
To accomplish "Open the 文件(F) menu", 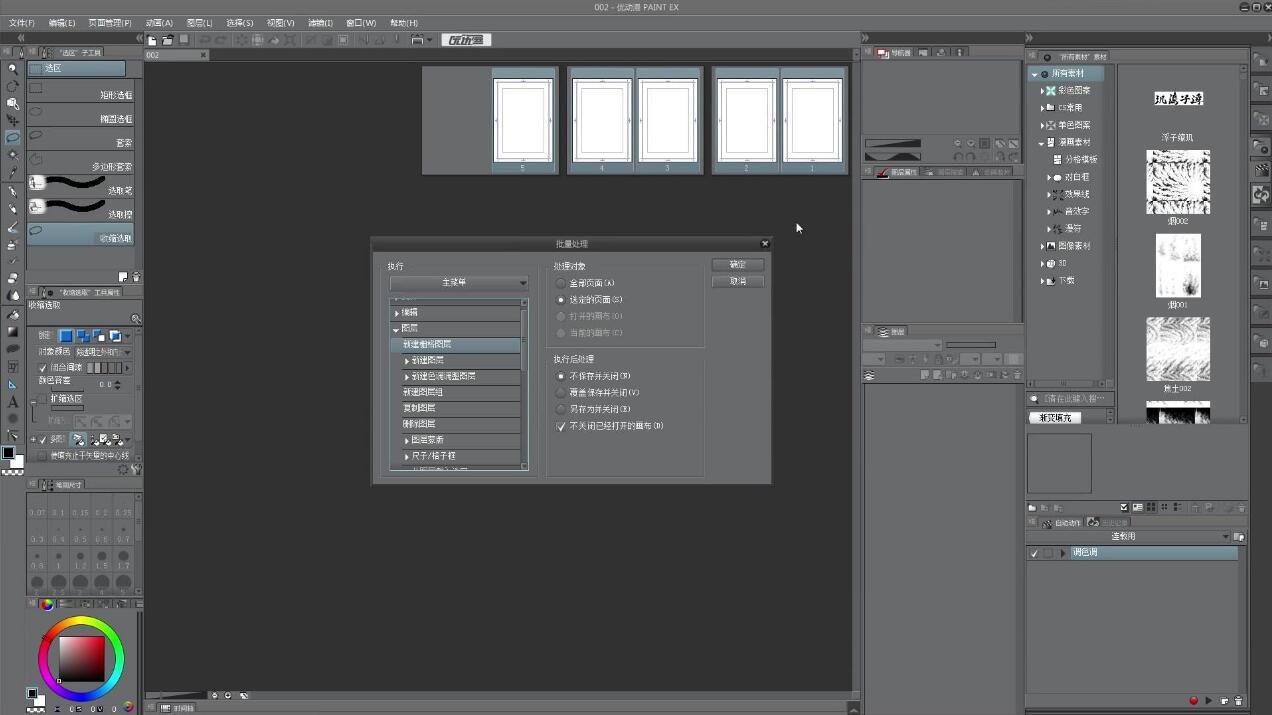I will pos(21,22).
